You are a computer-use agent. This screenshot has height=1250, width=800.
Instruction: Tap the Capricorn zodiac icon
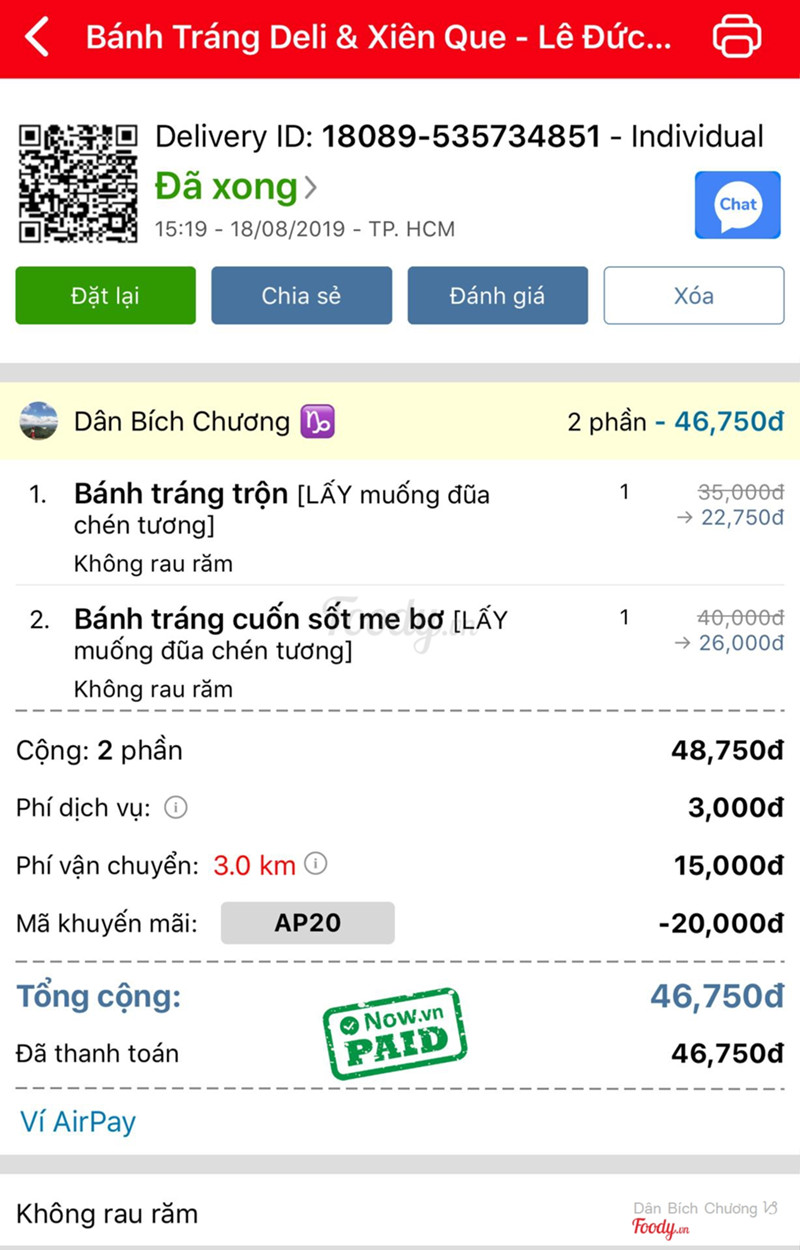point(318,421)
